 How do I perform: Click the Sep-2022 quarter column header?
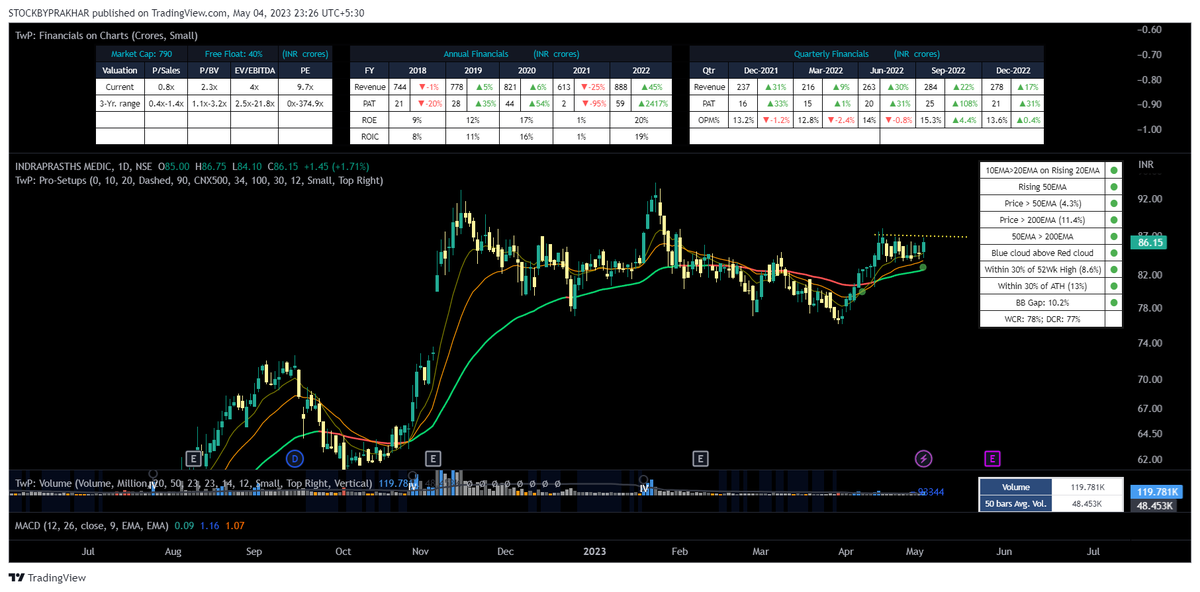click(x=948, y=70)
